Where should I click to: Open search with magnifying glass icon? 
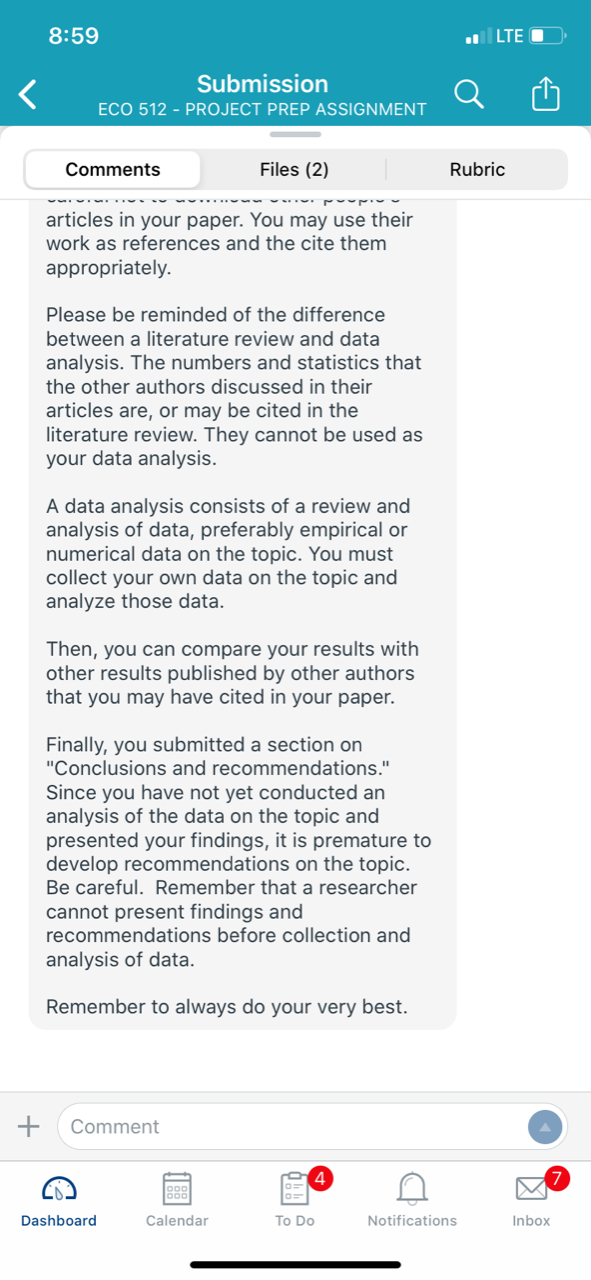pyautogui.click(x=468, y=95)
